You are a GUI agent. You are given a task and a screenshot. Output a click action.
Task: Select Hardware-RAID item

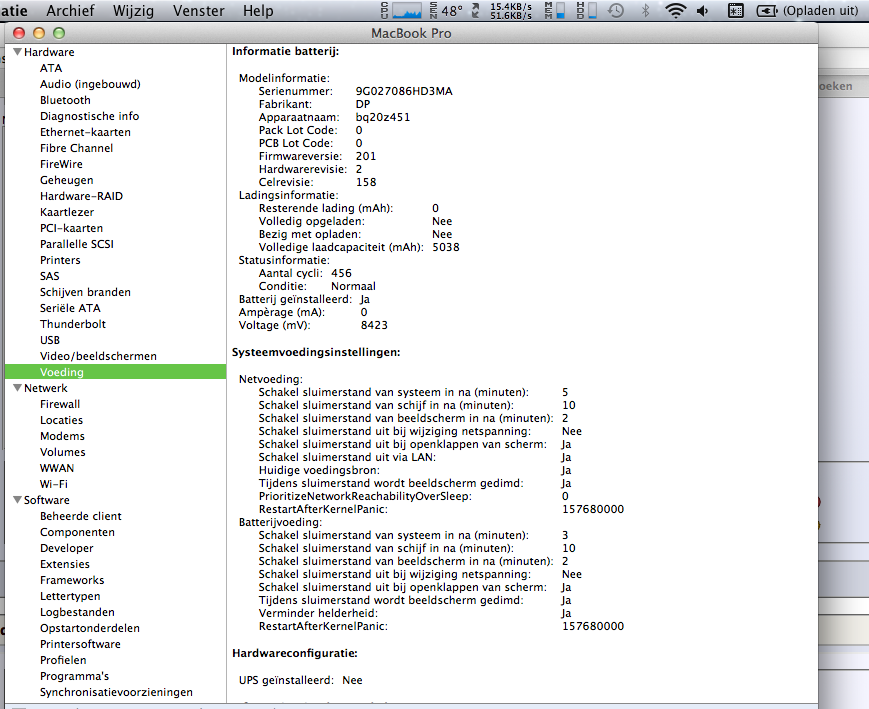click(81, 196)
